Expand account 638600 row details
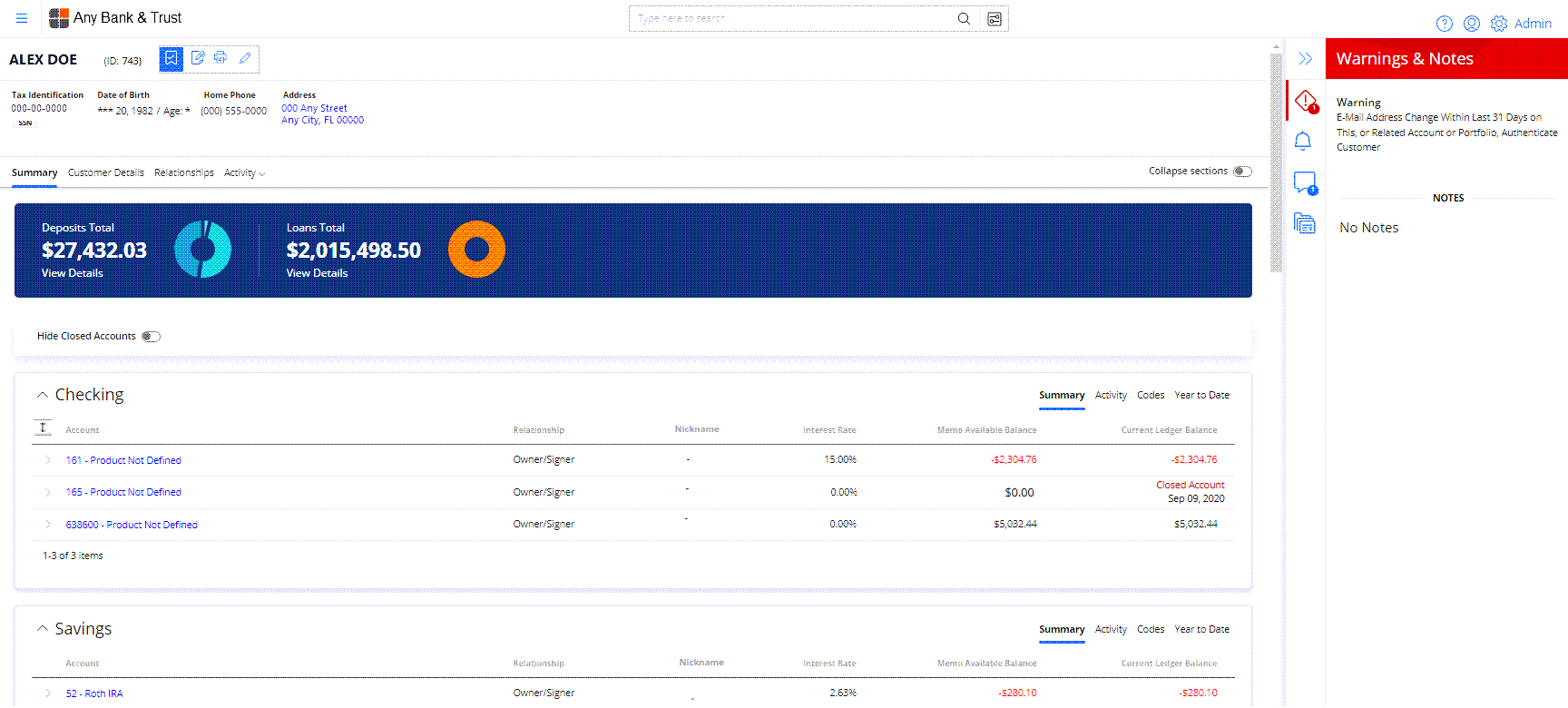Screen dimensions: 1568x708 (48, 525)
